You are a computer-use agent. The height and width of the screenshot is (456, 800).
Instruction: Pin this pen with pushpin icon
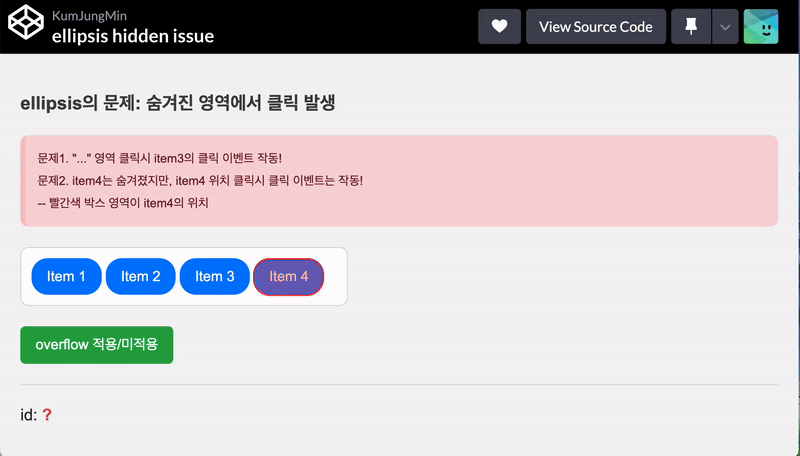691,27
